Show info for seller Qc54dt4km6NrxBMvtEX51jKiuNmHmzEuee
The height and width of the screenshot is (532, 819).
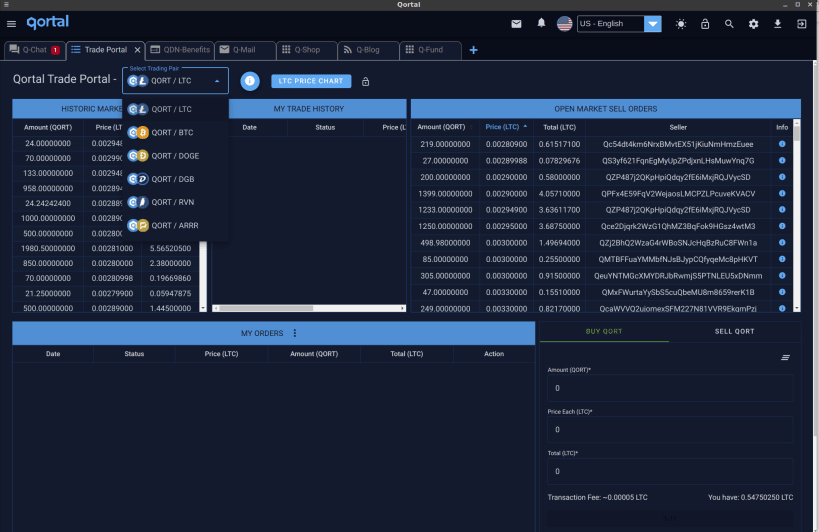tap(782, 144)
